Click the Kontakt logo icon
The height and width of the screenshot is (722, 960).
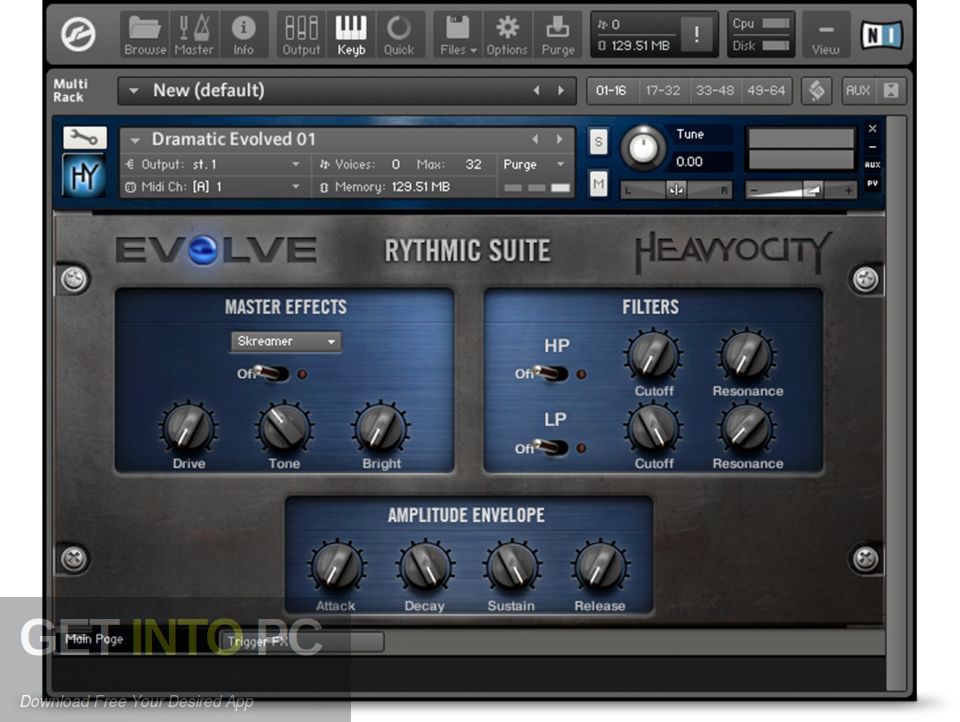coord(78,34)
